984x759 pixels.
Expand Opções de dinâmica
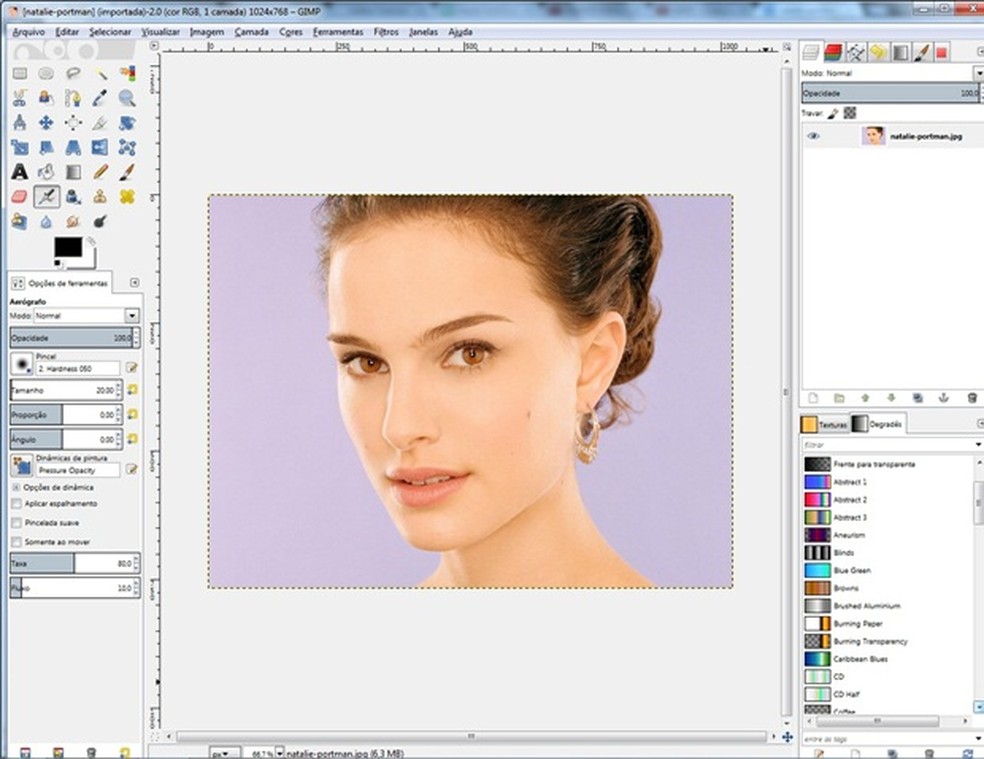click(x=16, y=488)
